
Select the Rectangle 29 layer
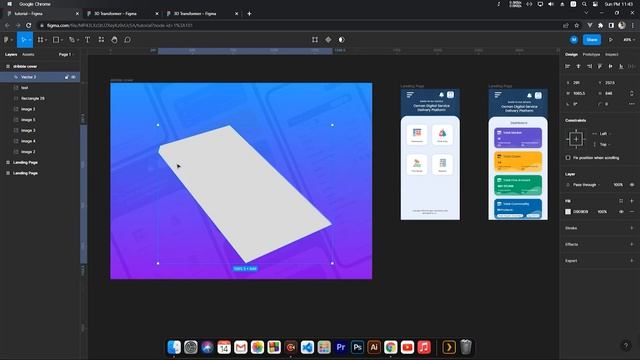40,98
